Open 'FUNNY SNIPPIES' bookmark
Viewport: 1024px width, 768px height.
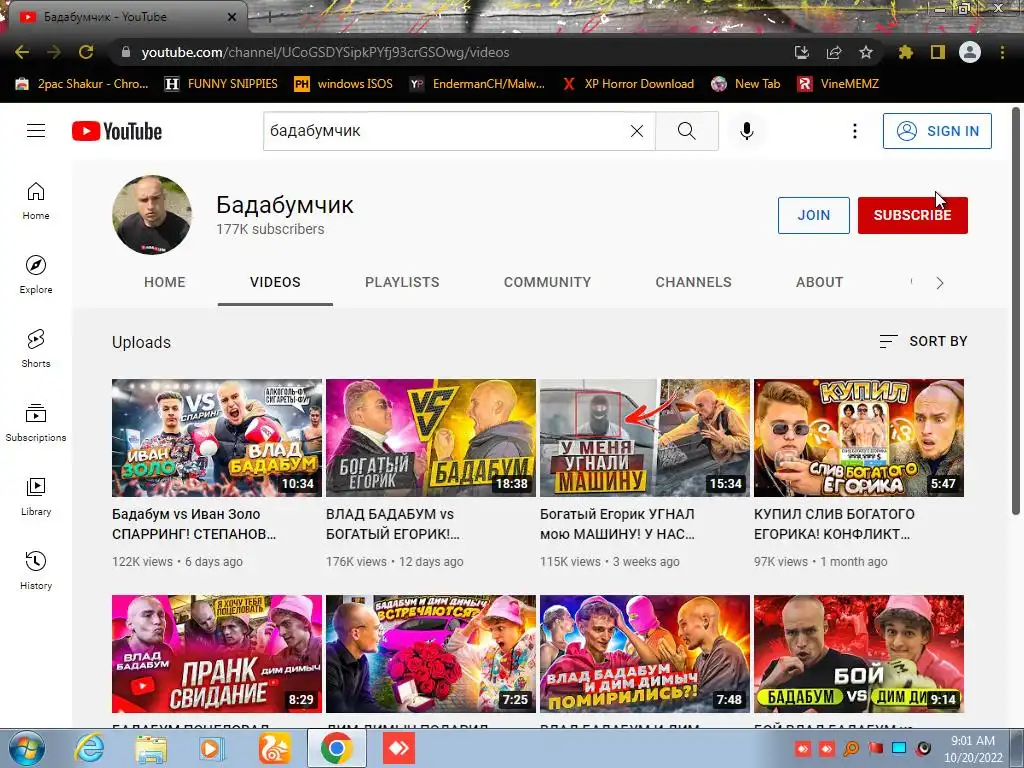pyautogui.click(x=221, y=84)
